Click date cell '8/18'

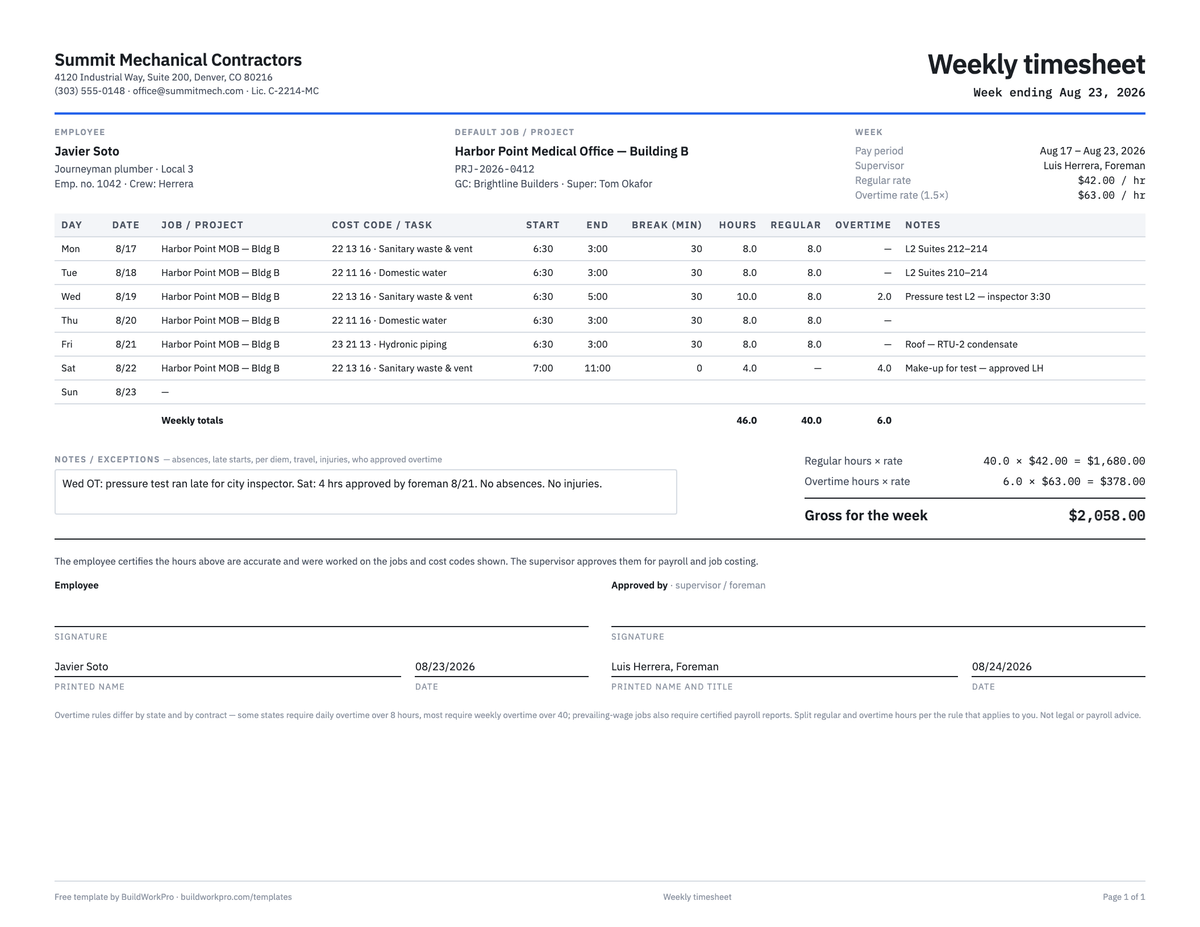(x=126, y=273)
